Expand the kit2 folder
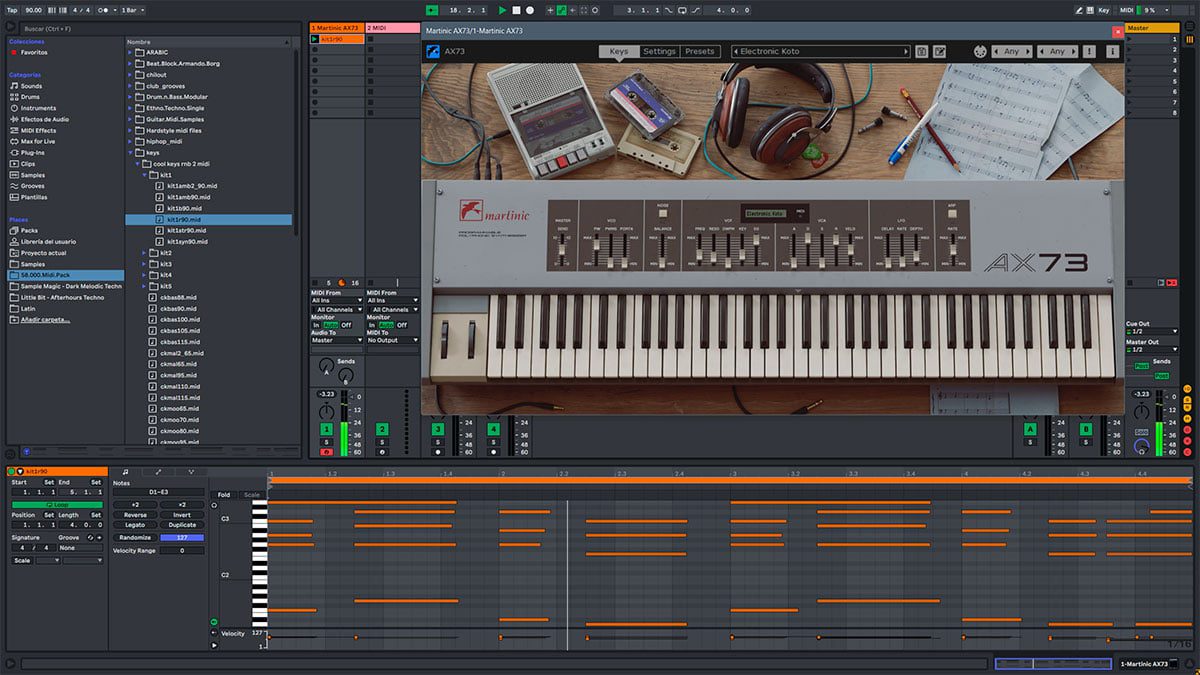1200x675 pixels. coord(144,253)
